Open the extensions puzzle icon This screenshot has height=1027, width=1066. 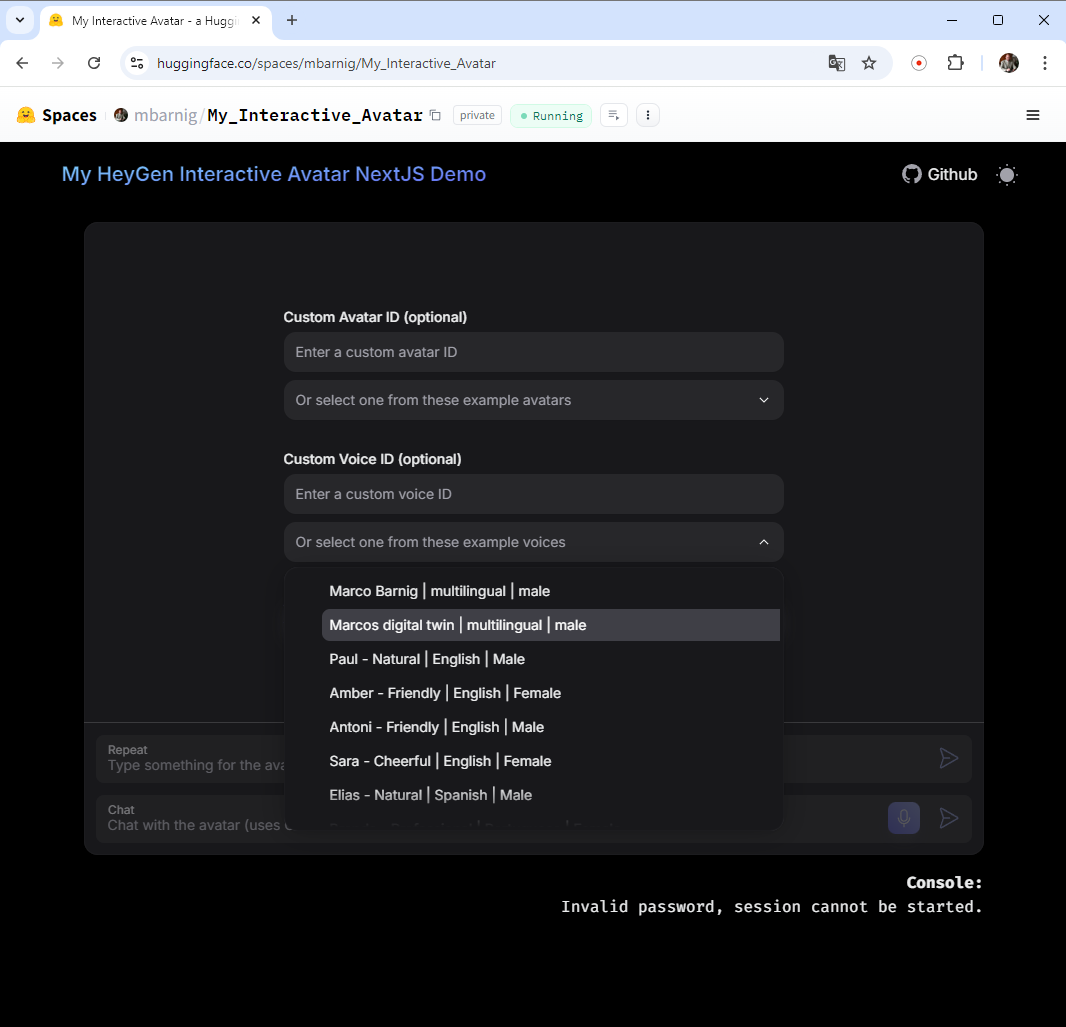[955, 63]
